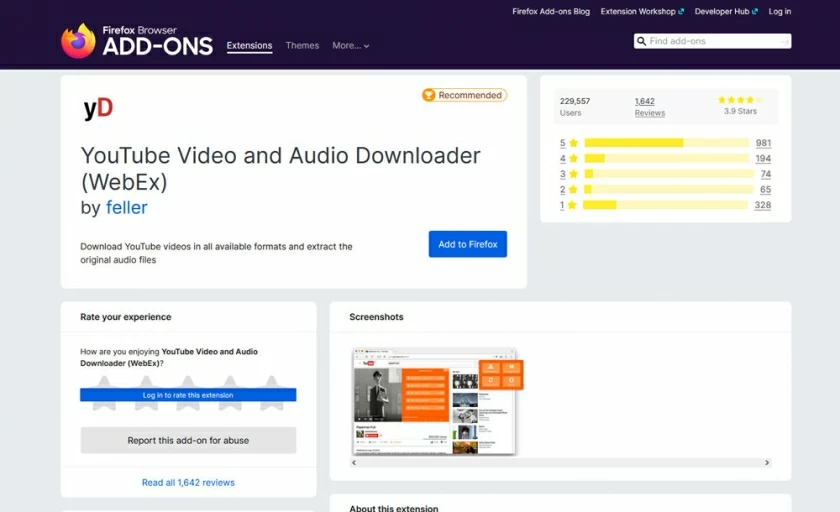Click the 3.9 Stars text

[x=740, y=111]
